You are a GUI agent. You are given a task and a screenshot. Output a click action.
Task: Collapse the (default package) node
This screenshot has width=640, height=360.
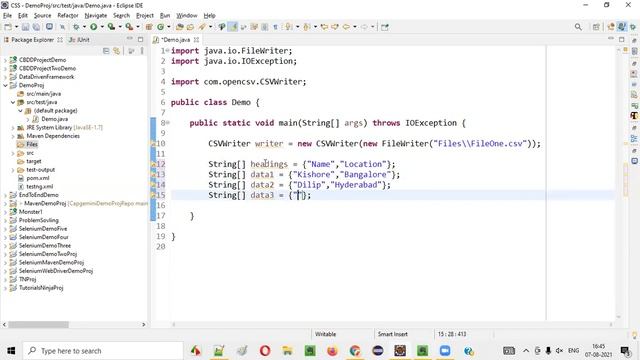pyautogui.click(x=20, y=111)
